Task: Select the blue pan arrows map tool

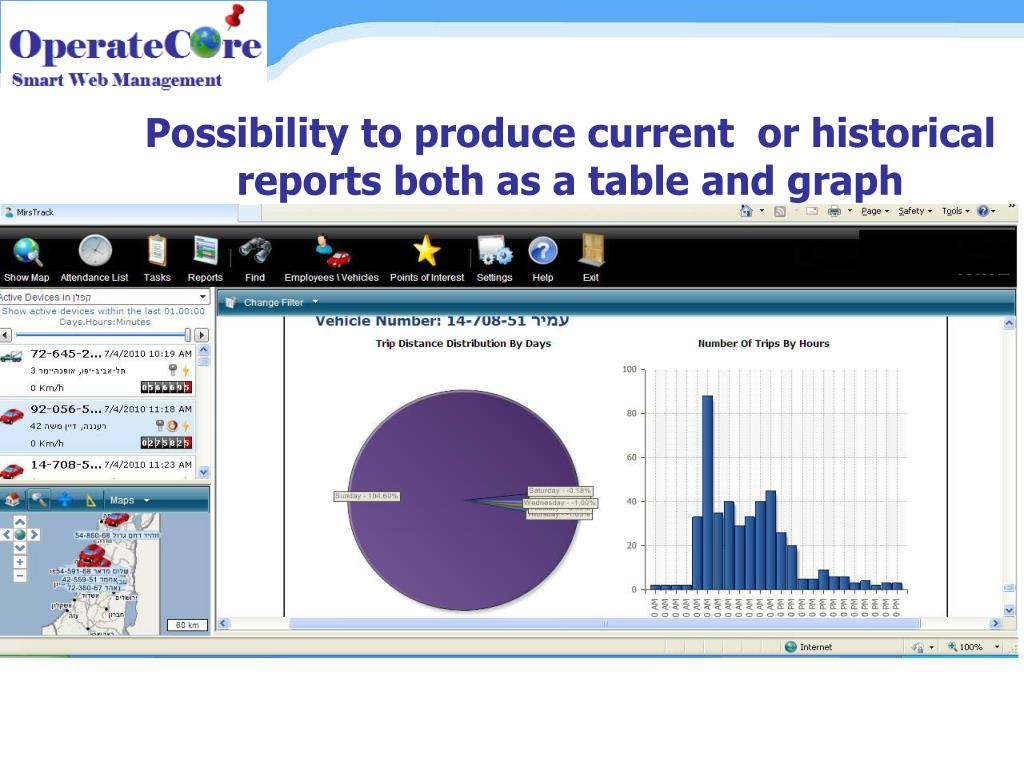Action: pos(65,500)
